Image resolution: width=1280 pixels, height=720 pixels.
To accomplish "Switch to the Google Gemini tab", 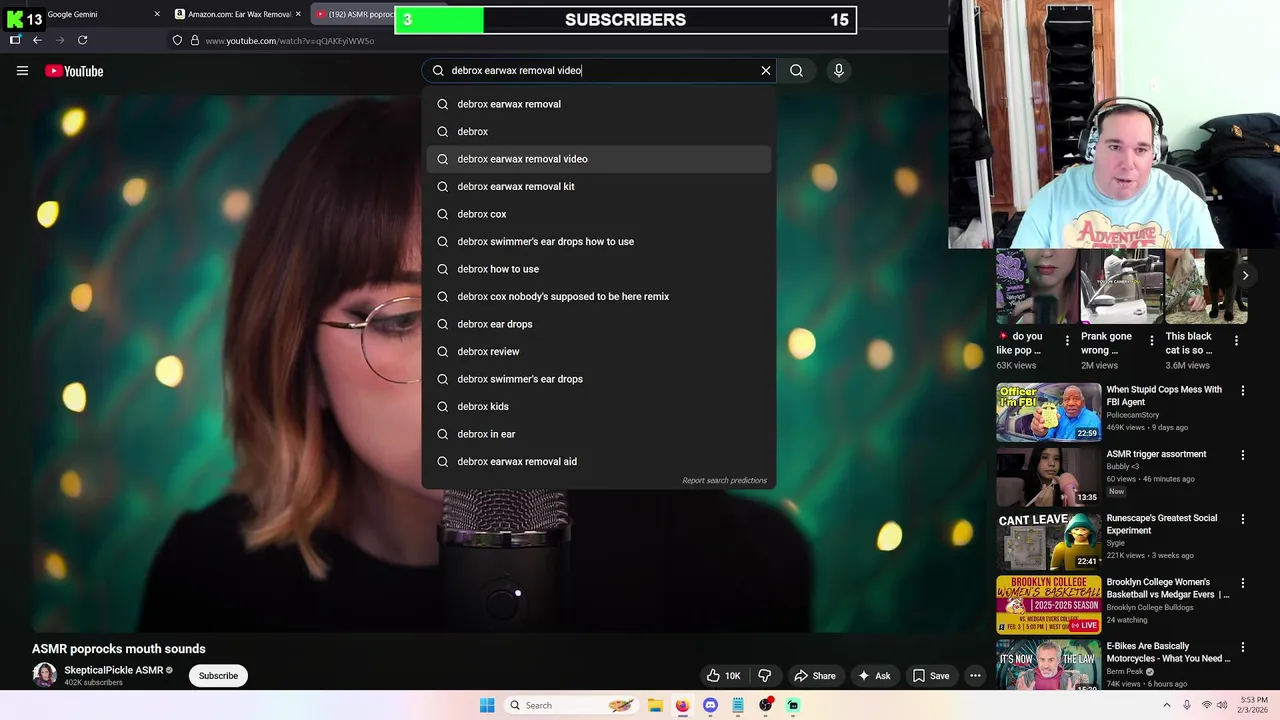I will [85, 14].
